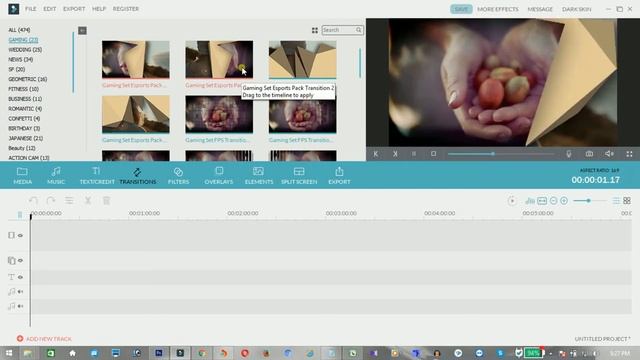Go to next frame in preview
The width and height of the screenshot is (640, 360).
[x=395, y=154]
